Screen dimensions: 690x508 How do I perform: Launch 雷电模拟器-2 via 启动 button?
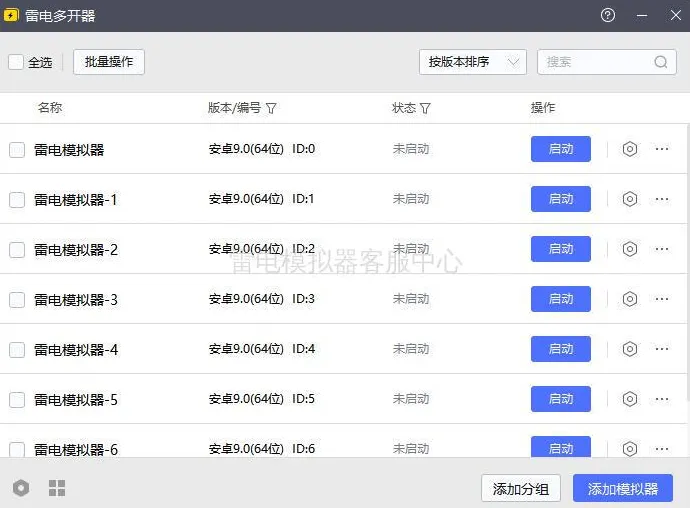(x=561, y=249)
